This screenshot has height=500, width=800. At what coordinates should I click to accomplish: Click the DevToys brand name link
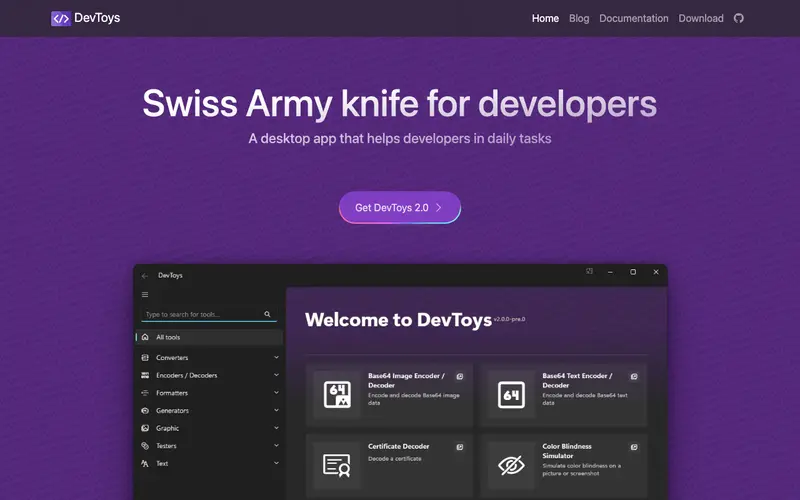97,18
